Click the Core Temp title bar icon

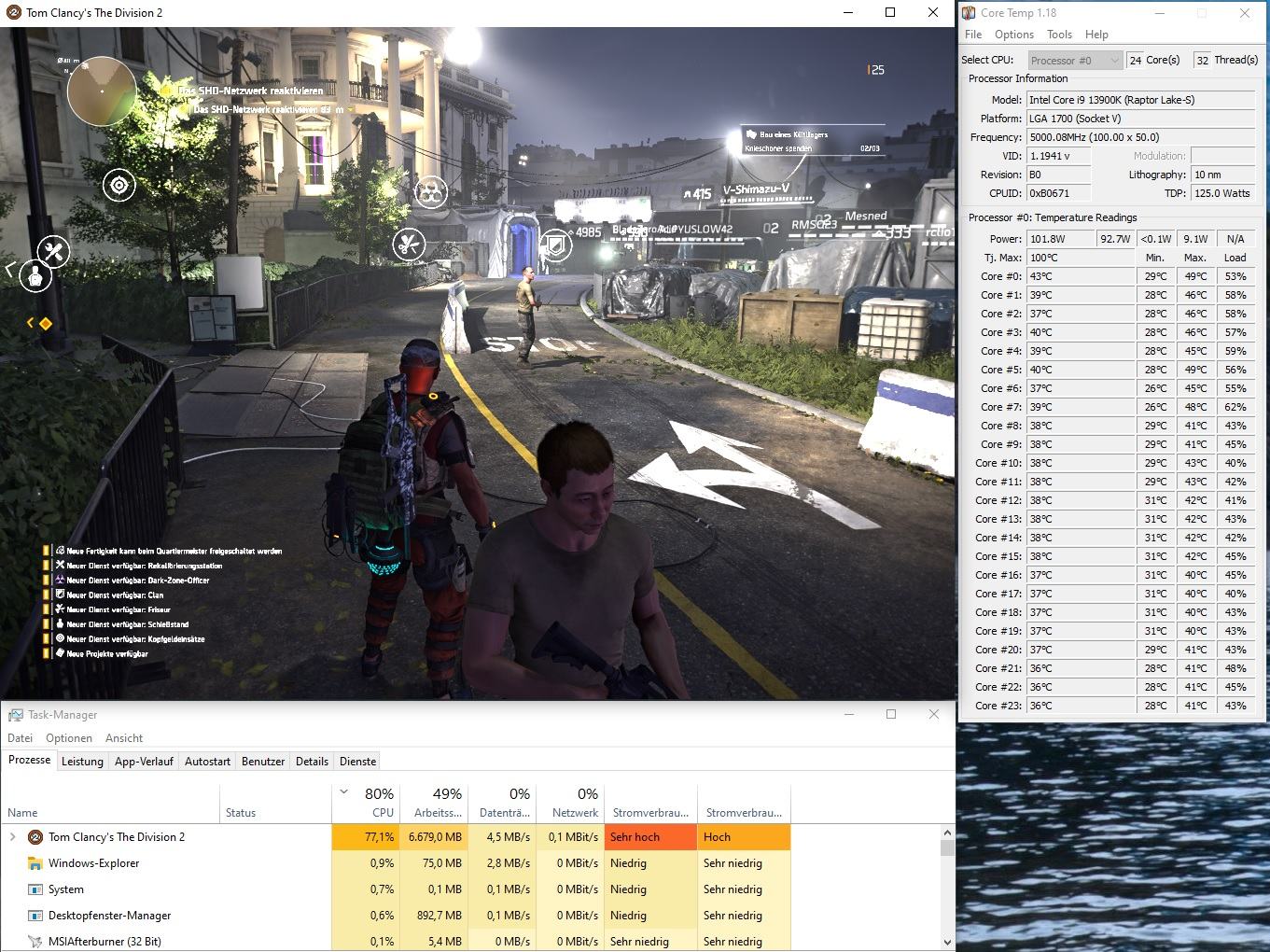click(x=970, y=13)
